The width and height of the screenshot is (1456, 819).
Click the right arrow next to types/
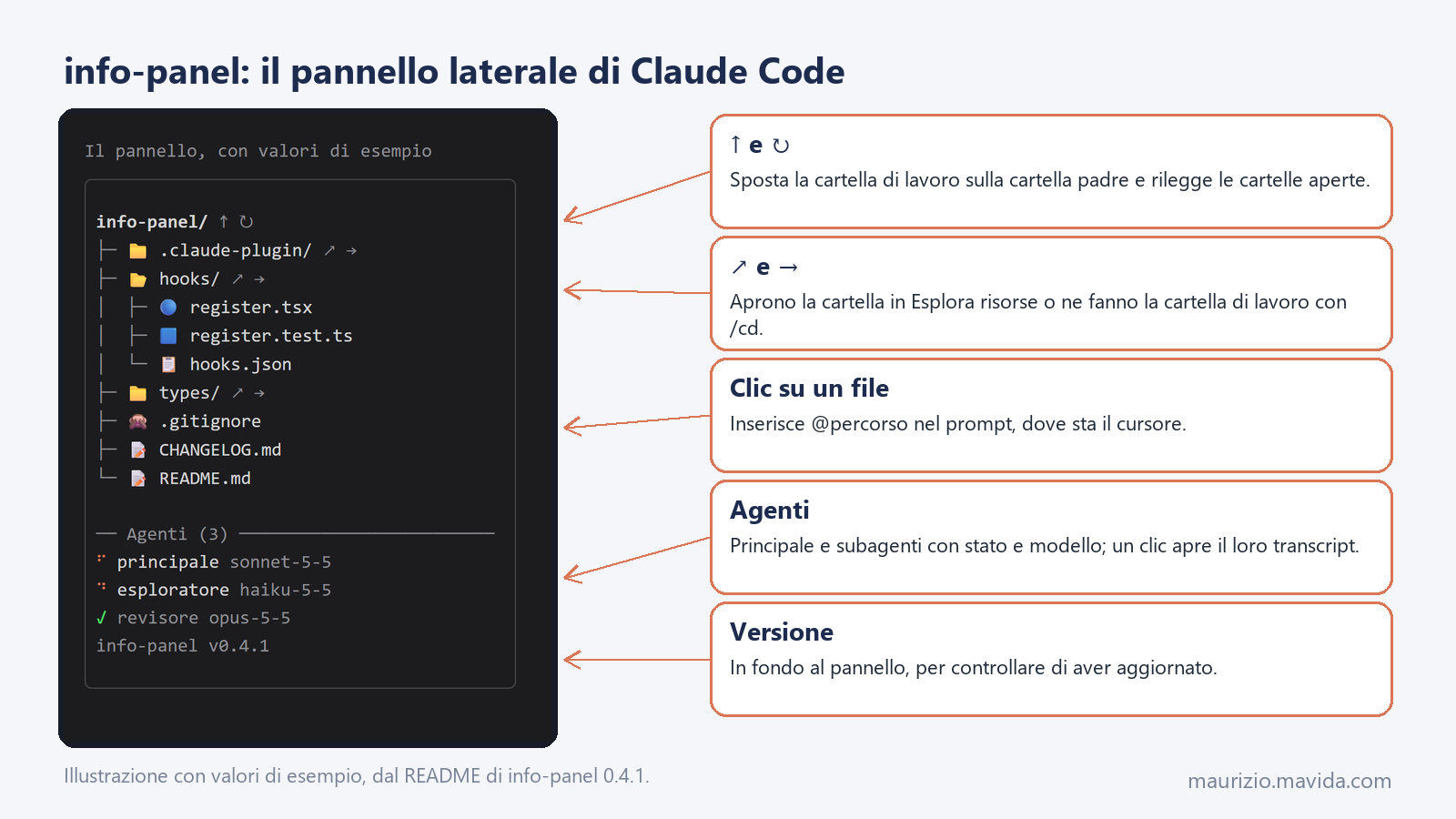point(259,392)
